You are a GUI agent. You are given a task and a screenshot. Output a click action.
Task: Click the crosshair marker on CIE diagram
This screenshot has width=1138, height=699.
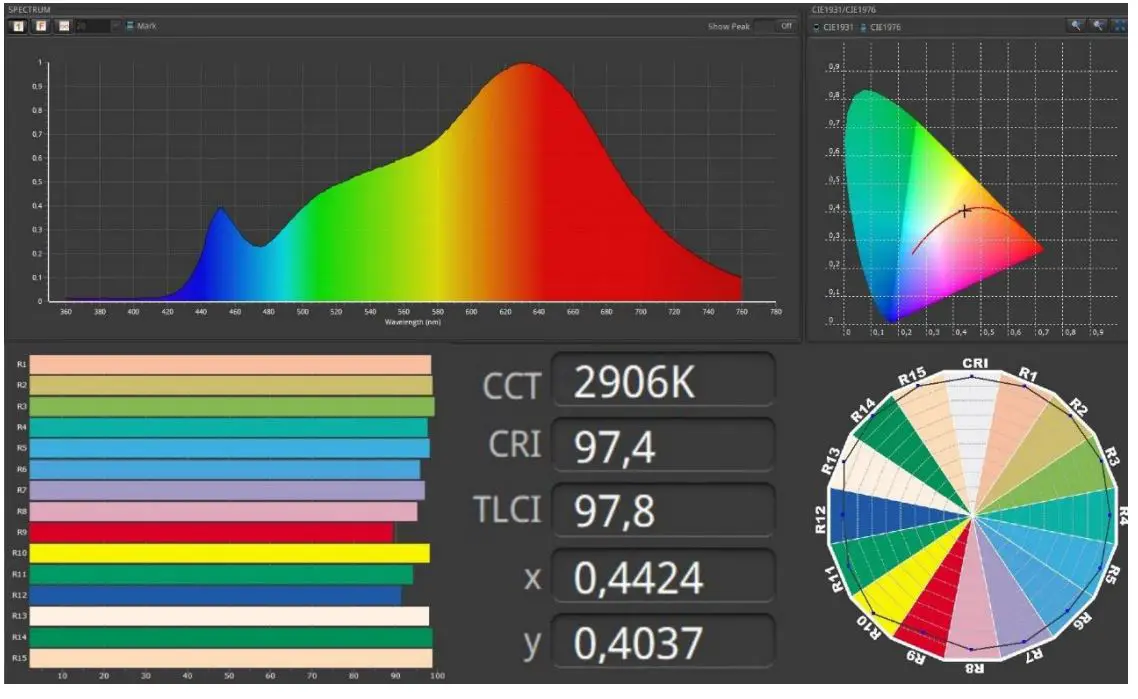coord(964,211)
